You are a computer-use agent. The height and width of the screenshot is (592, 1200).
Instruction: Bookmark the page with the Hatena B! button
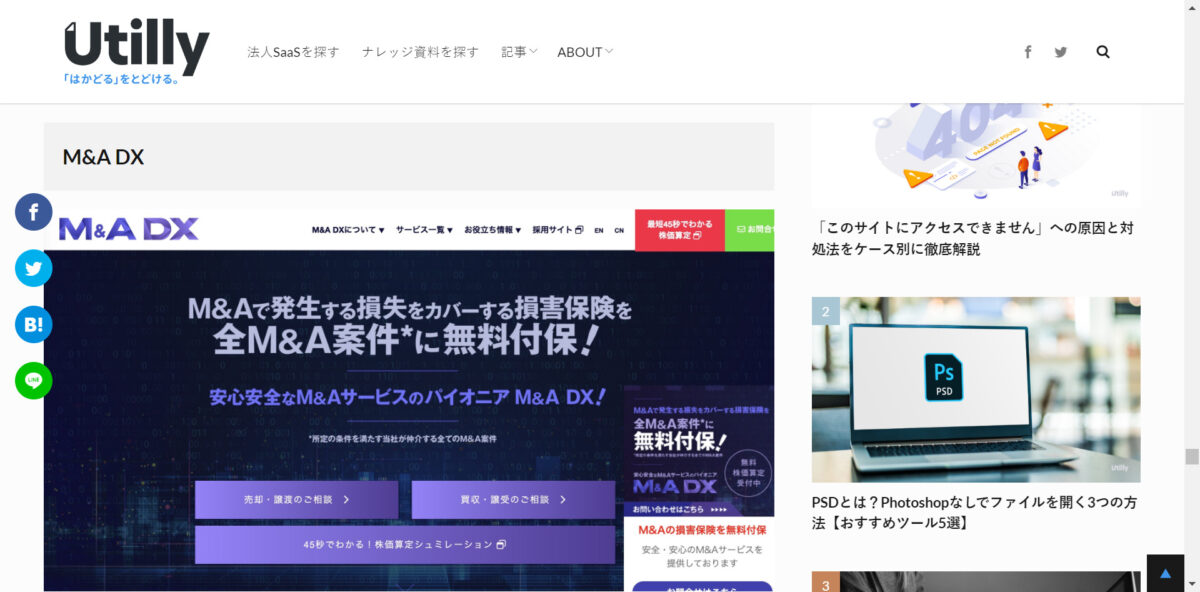pyautogui.click(x=34, y=324)
